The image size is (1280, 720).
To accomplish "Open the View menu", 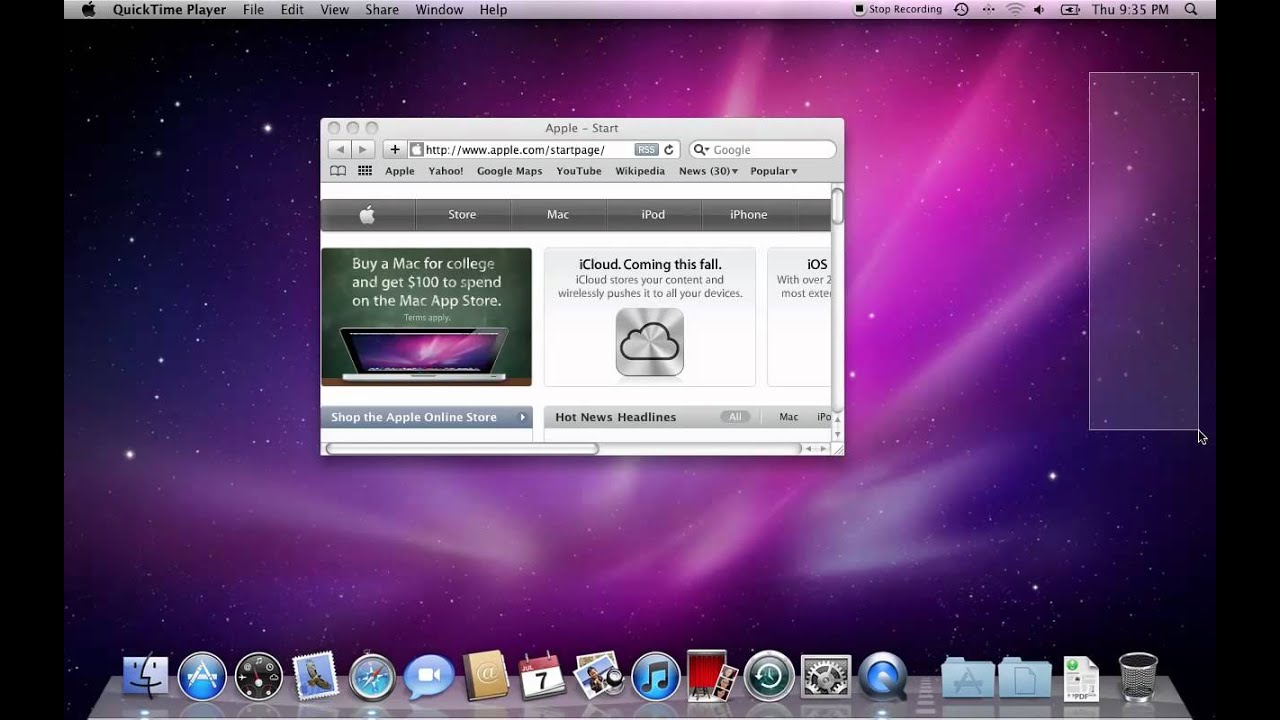I will (x=334, y=9).
